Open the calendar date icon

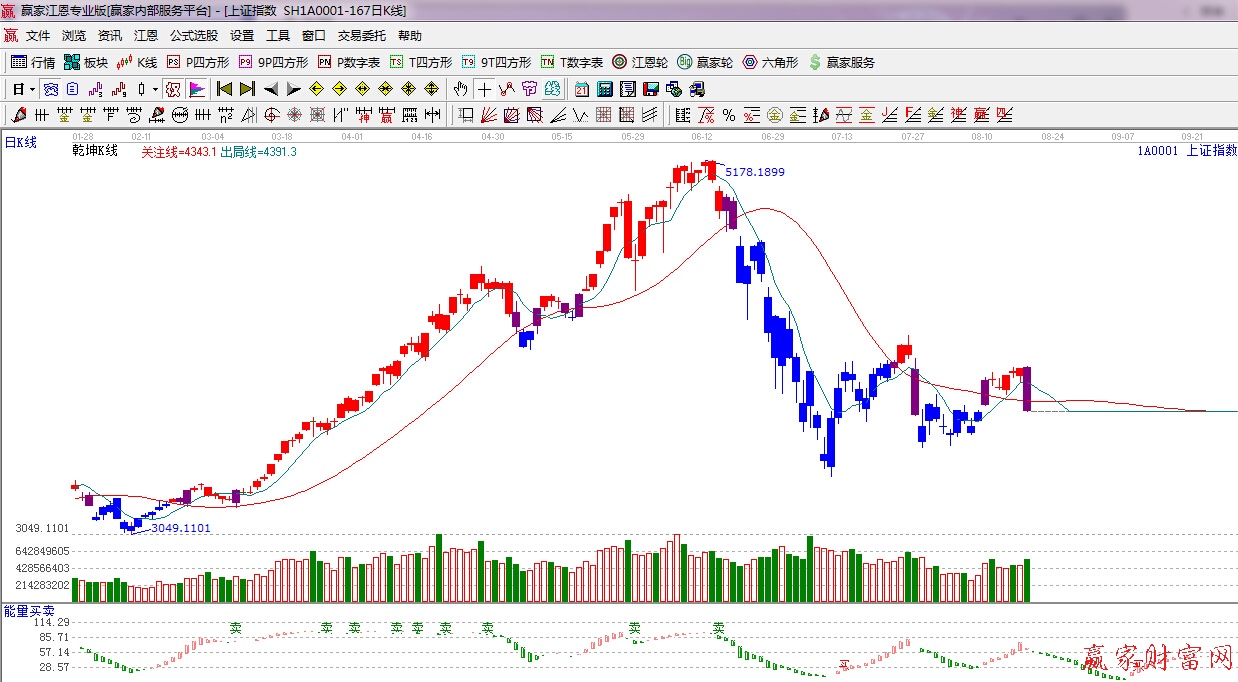pyautogui.click(x=582, y=89)
